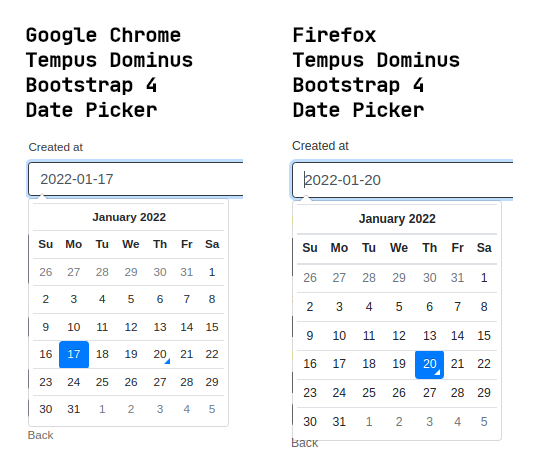Select greyed February 2 in Firefox calendar
Image resolution: width=543 pixels, height=465 pixels.
coord(399,422)
